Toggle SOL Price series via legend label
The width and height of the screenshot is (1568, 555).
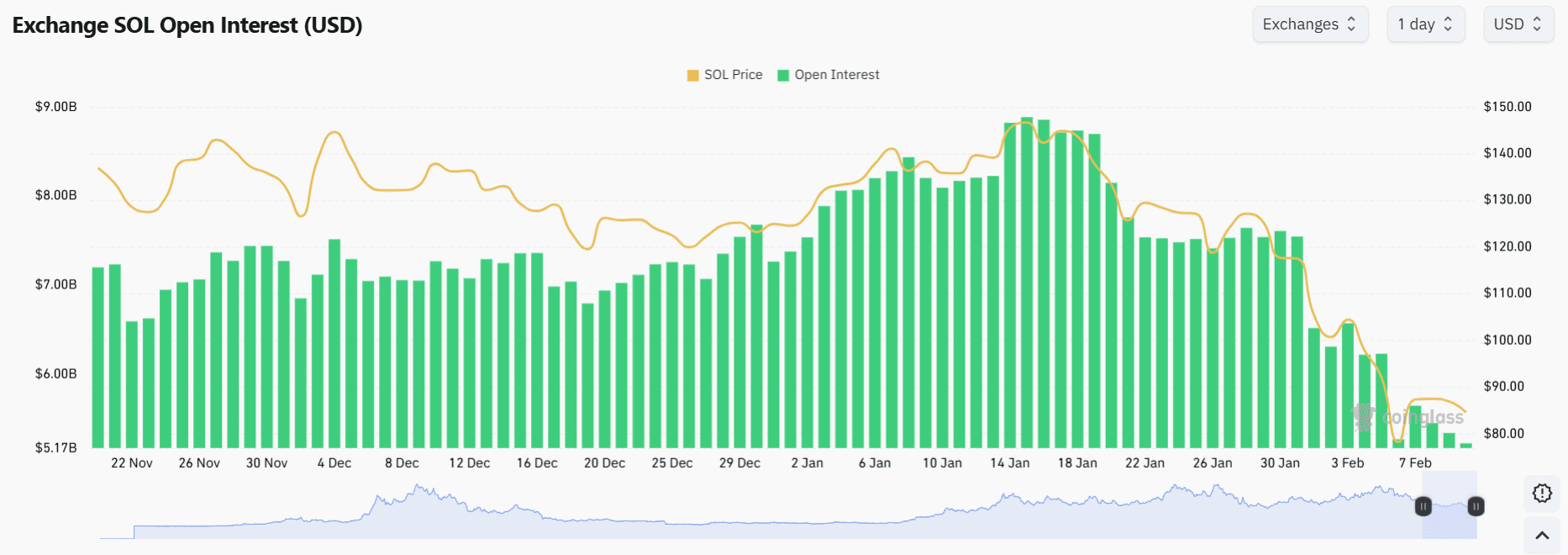(x=733, y=75)
